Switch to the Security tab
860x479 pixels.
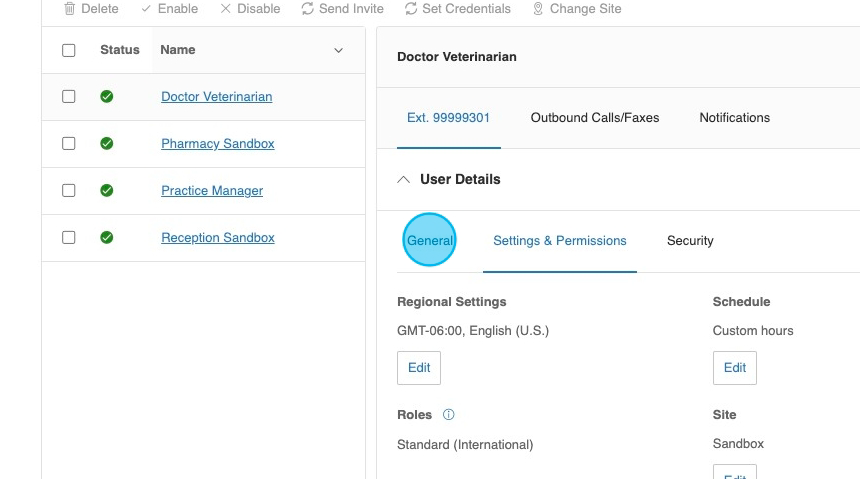click(x=690, y=241)
